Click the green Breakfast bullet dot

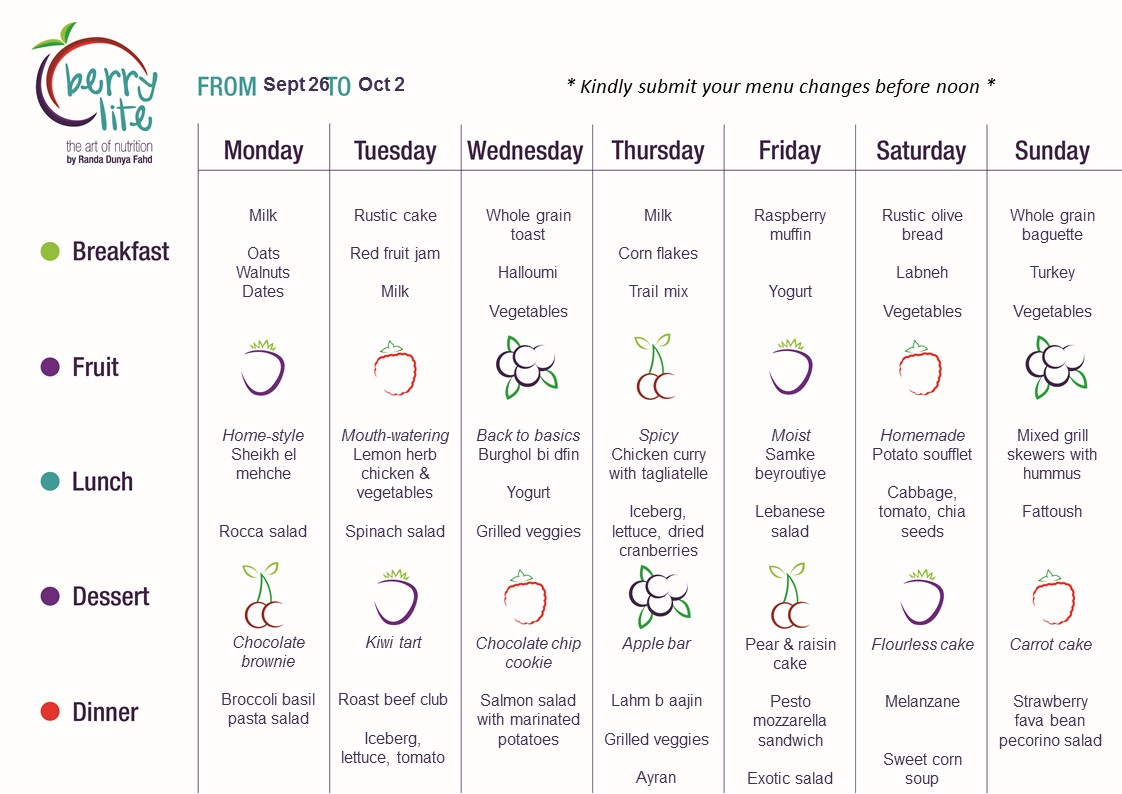[50, 252]
